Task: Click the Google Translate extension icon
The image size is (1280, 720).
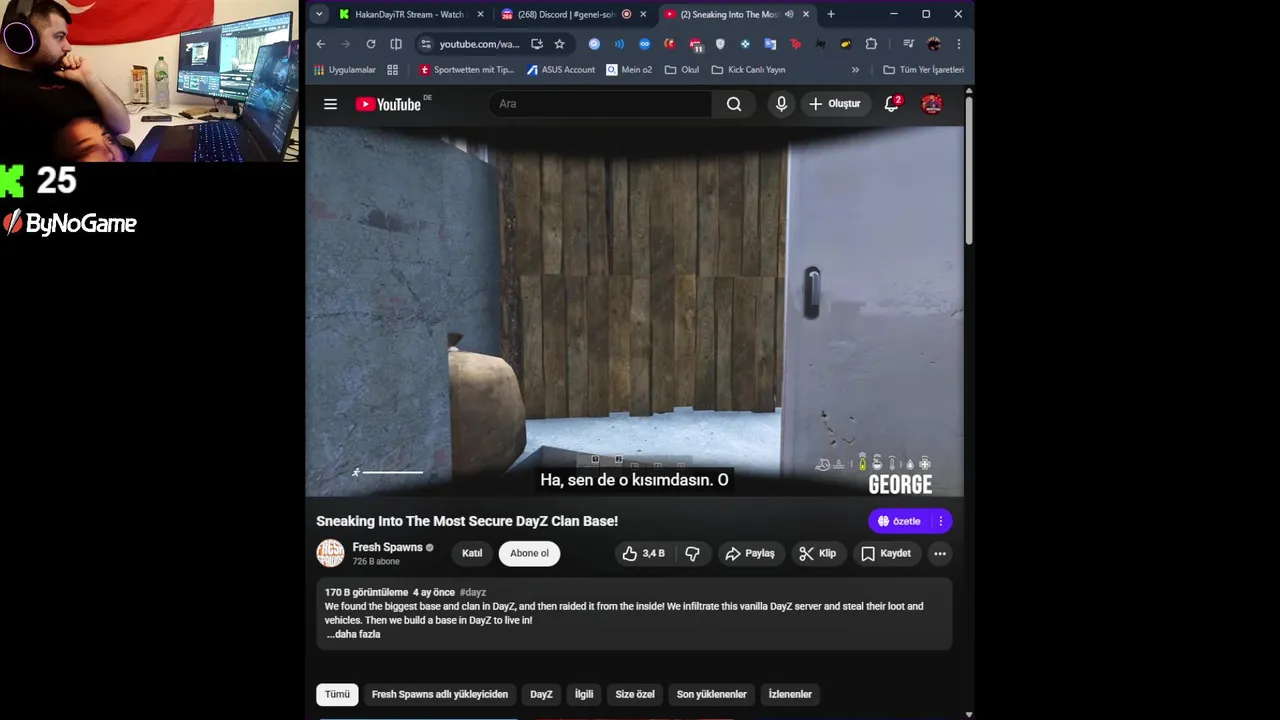Action: (770, 44)
